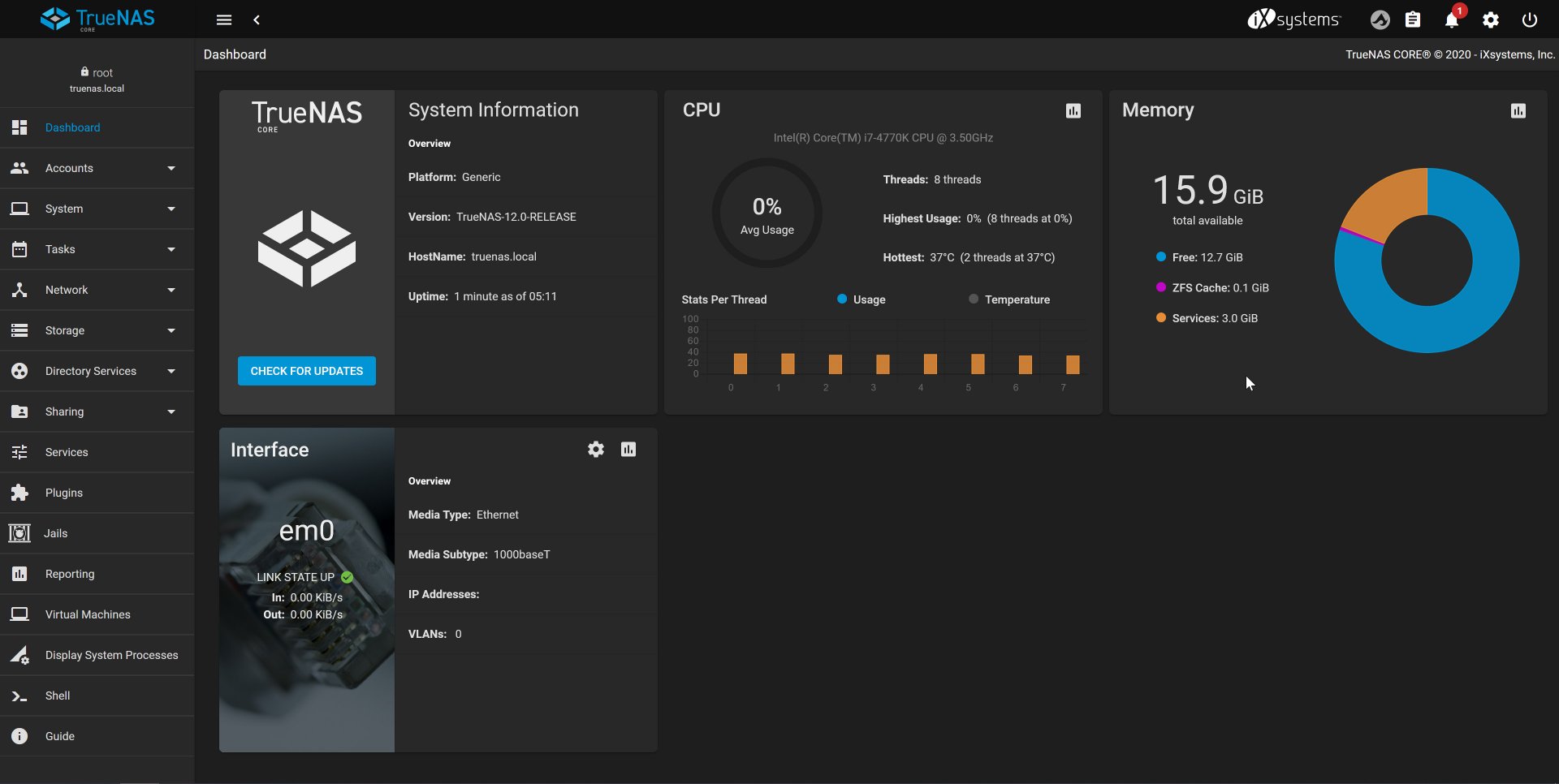Screen dimensions: 1559x784
Task: Click the CPU average usage gauge
Action: tap(767, 213)
